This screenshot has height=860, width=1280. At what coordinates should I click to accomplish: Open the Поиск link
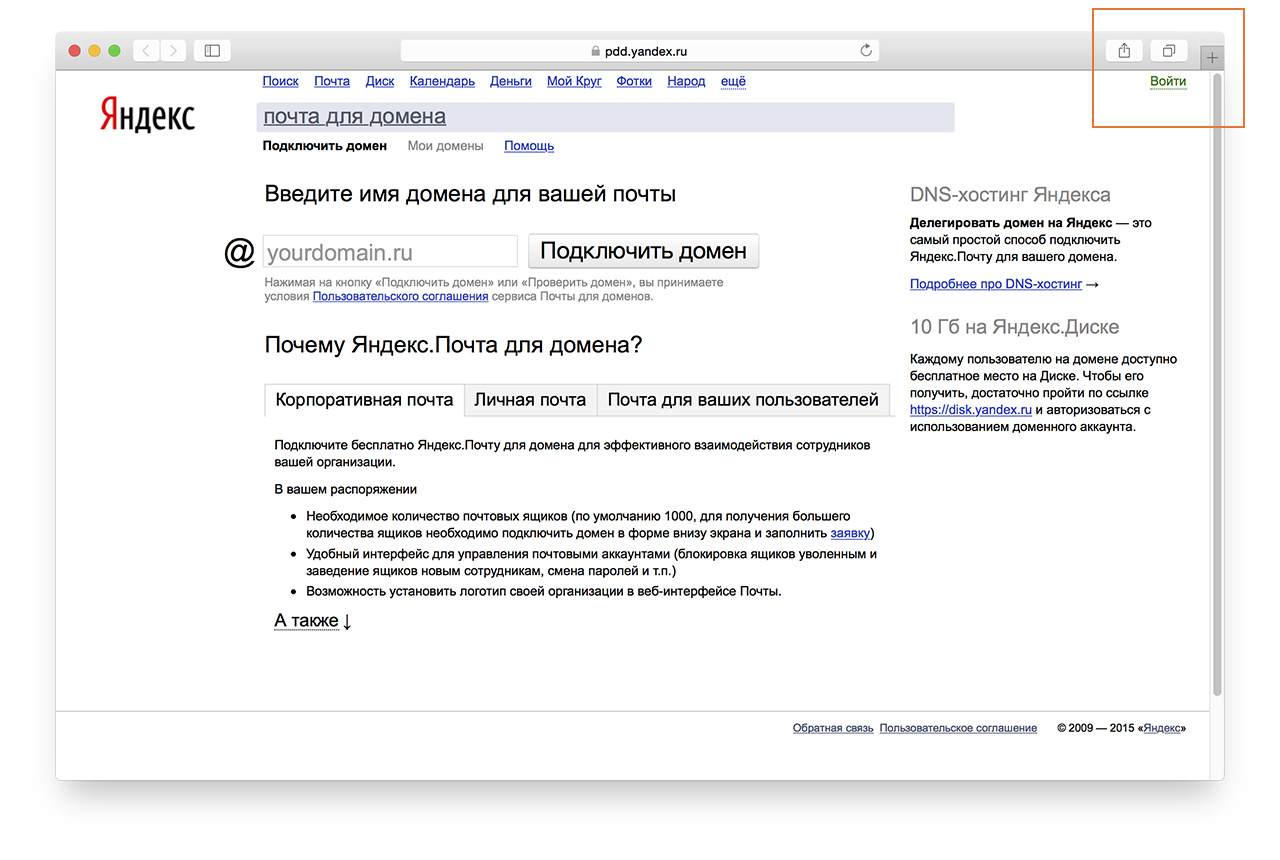281,81
